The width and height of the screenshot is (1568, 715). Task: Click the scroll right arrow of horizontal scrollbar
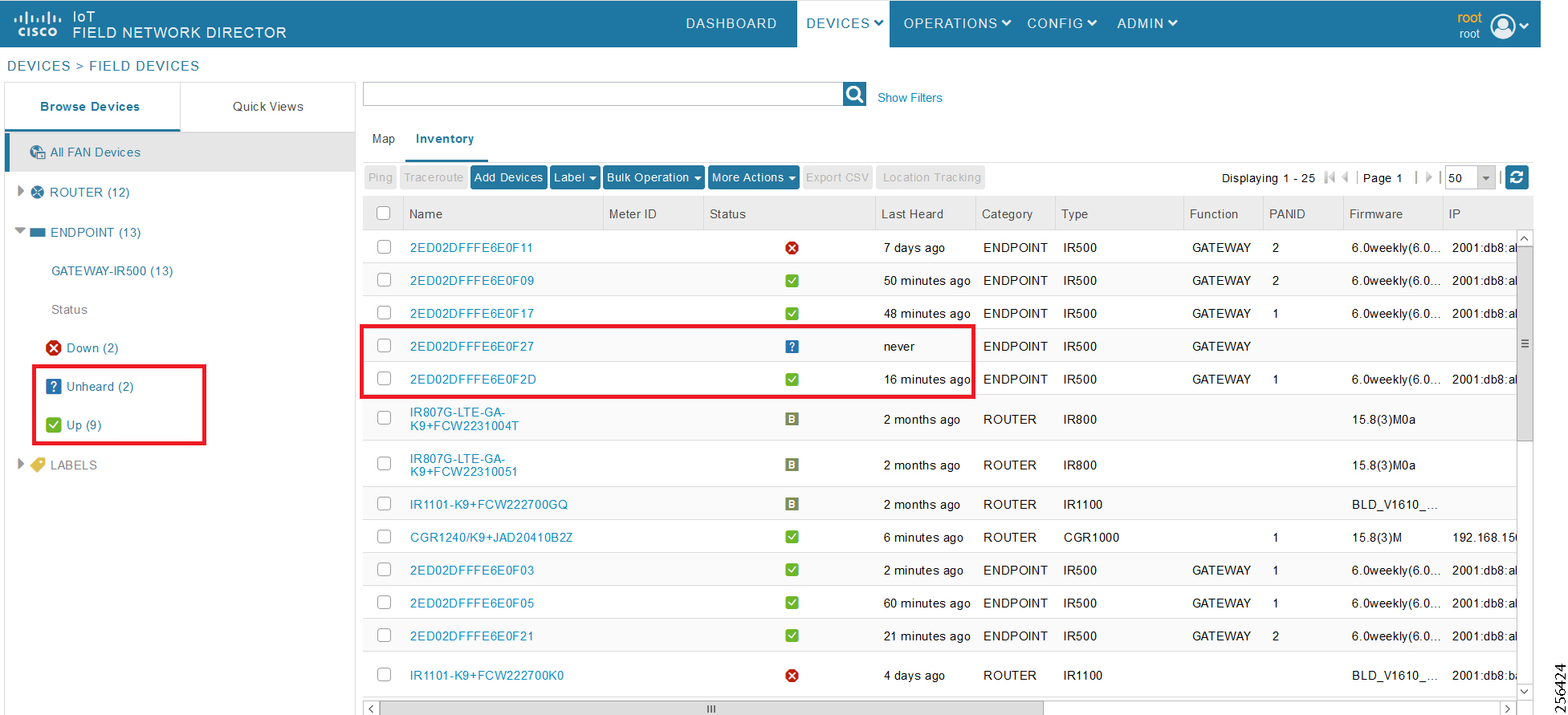pyautogui.click(x=1508, y=709)
